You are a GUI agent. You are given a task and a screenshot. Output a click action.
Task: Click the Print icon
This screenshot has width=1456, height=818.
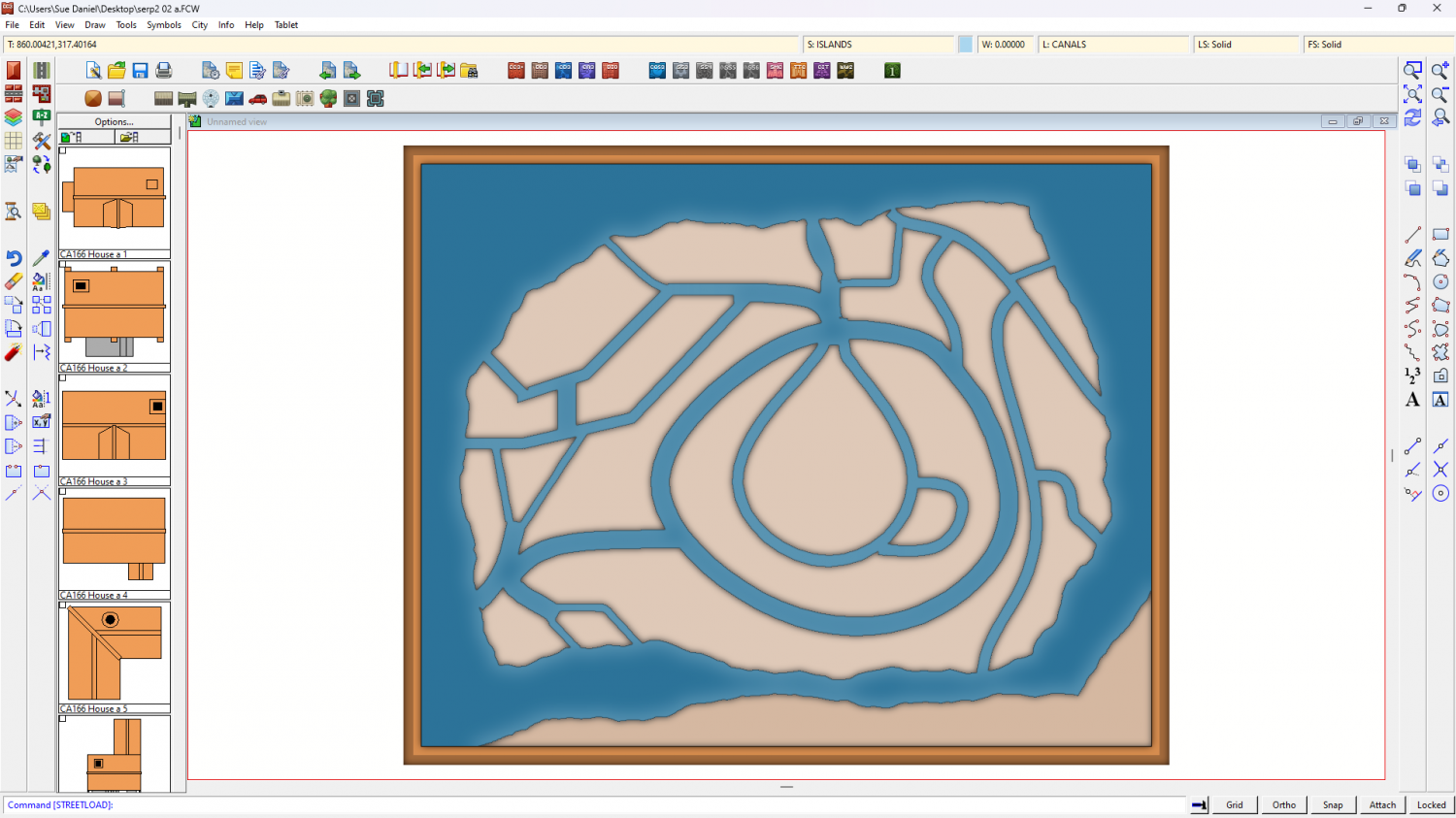click(163, 71)
